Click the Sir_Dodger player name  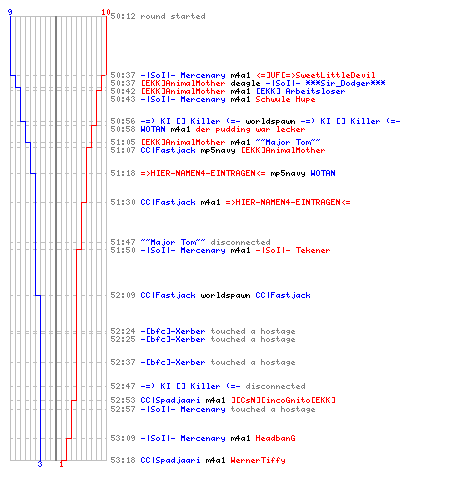pyautogui.click(x=345, y=83)
